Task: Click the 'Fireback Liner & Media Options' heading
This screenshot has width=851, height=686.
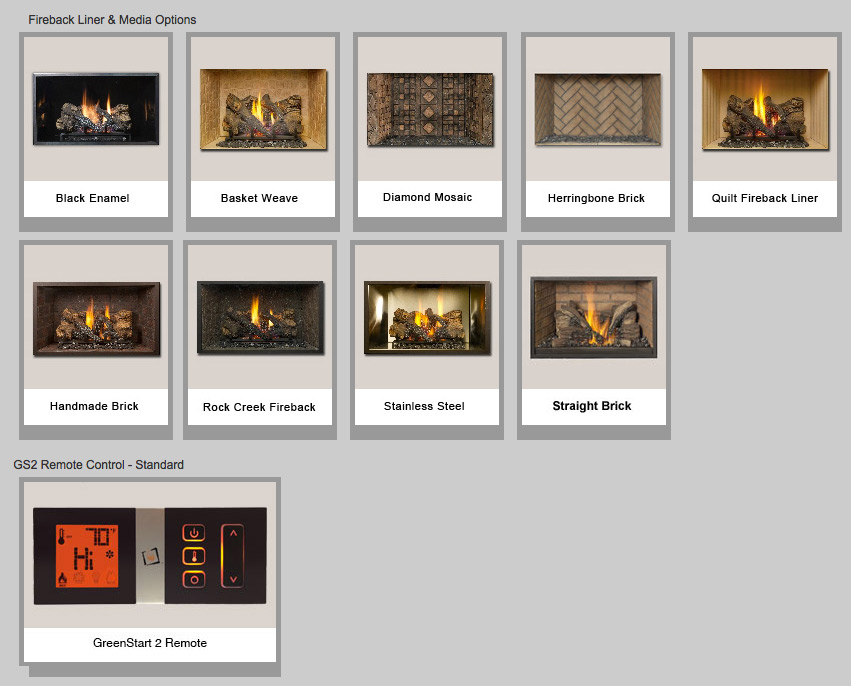Action: 112,20
